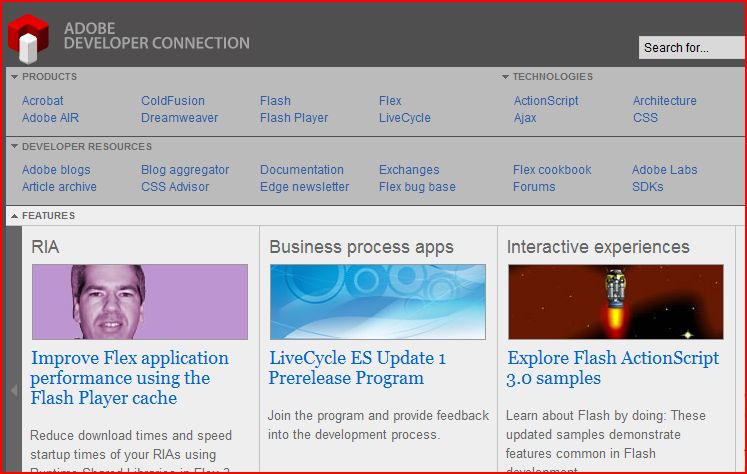This screenshot has width=747, height=474.
Task: Open 'Improve Flex application performance' article
Action: point(129,378)
